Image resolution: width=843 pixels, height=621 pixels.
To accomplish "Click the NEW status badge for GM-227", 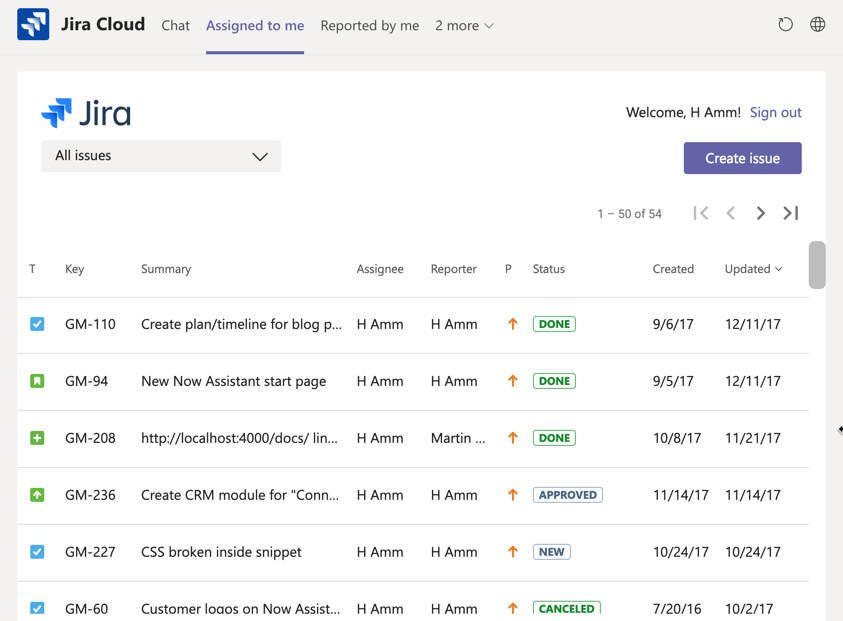I will 552,552.
